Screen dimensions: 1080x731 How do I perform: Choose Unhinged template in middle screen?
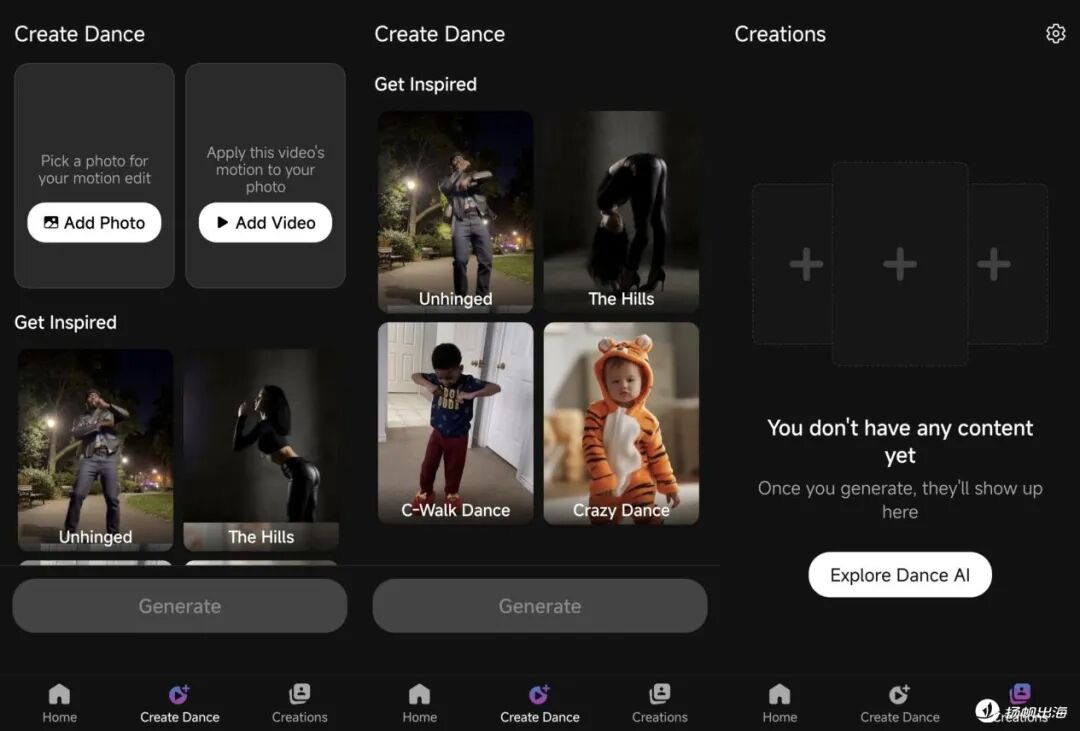pos(455,212)
